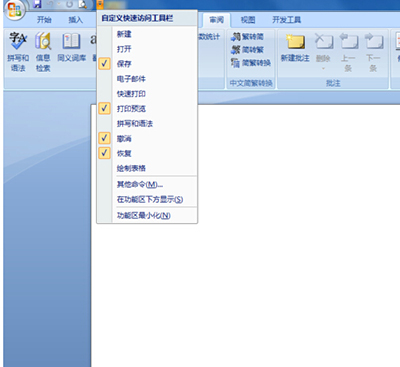Open the 视图 ribbon tab

click(x=248, y=20)
